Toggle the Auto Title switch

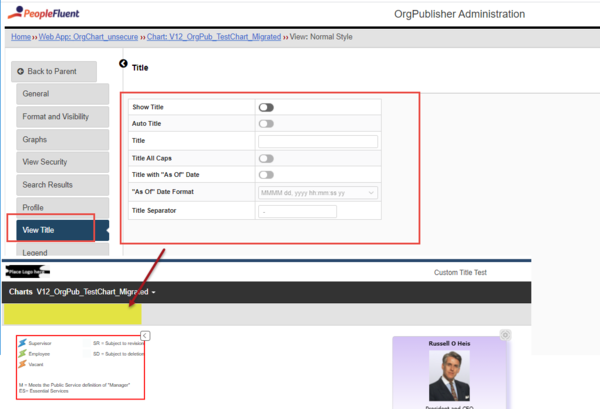[x=266, y=124]
